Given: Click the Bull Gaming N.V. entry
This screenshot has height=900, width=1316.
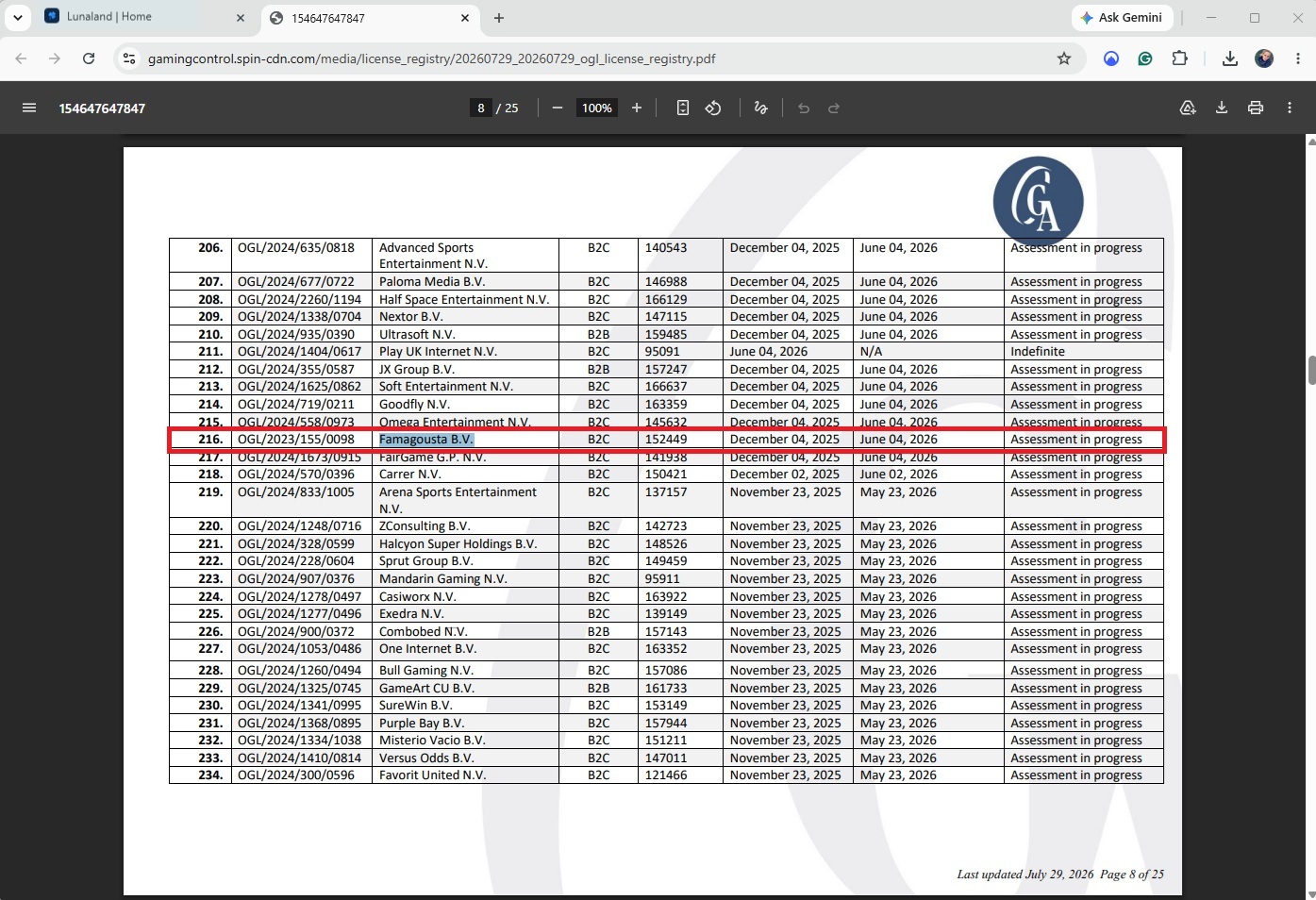Looking at the screenshot, I should point(426,671).
